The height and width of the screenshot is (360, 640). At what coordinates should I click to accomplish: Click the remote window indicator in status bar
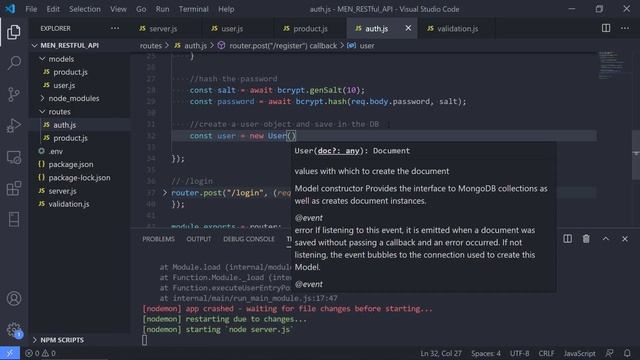tap(10, 353)
